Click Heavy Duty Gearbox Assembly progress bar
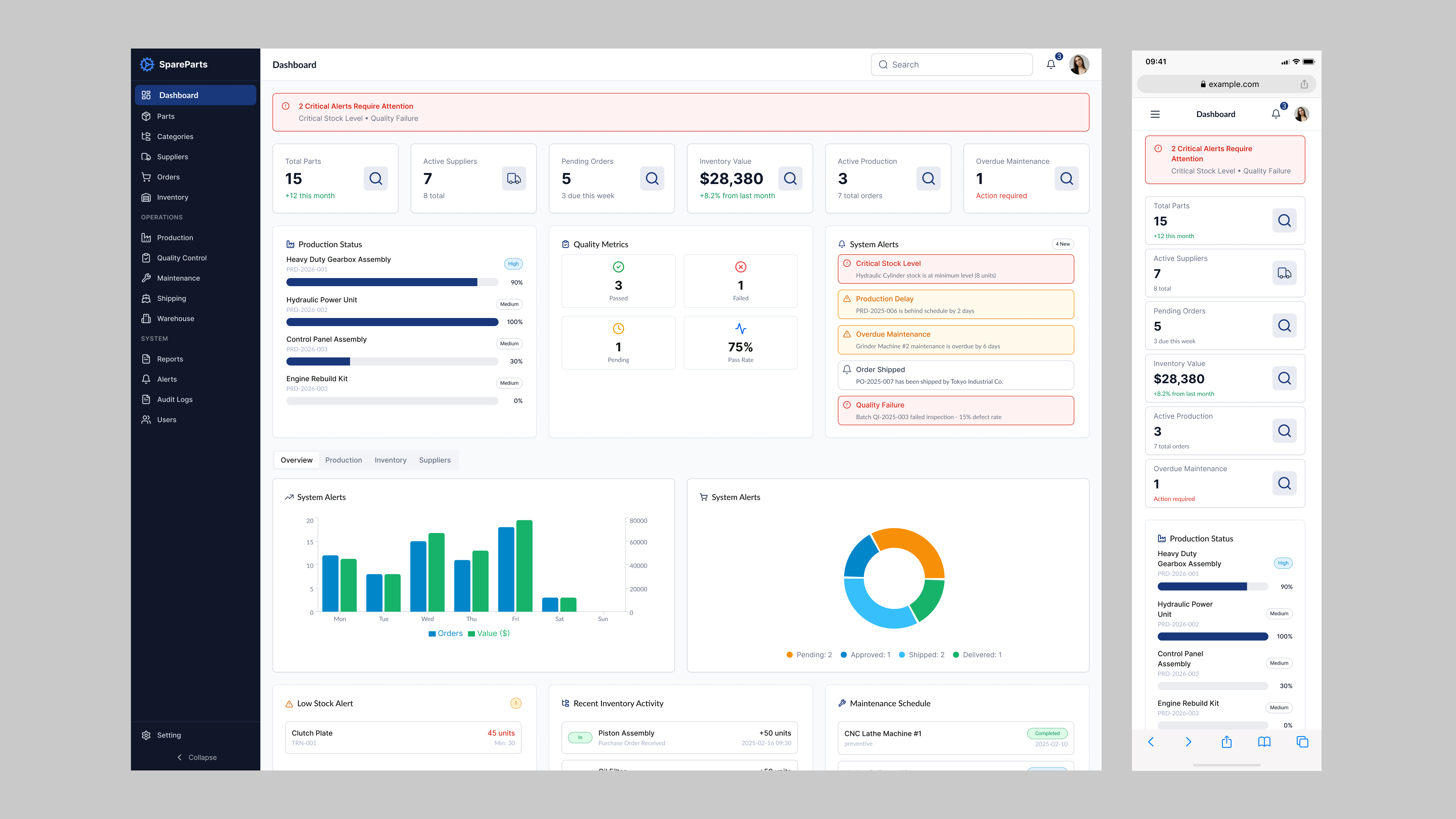The height and width of the screenshot is (819, 1456). (x=392, y=282)
